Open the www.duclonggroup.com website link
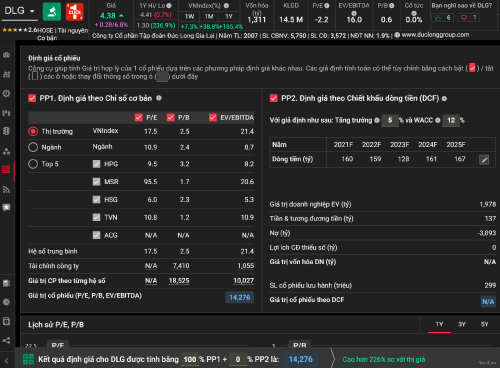Screen dimensions: 500x368 pos(435,35)
